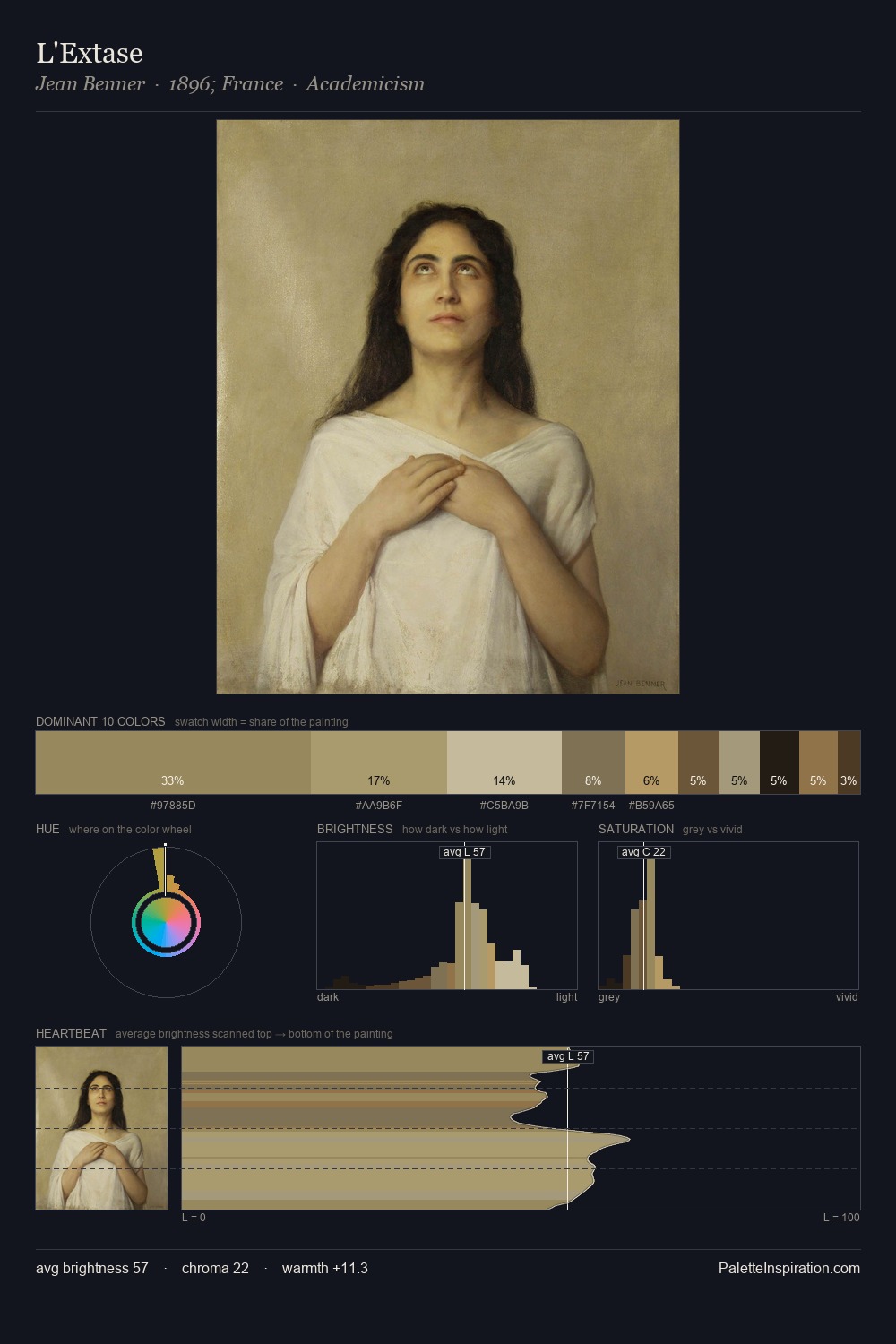Open the main L'Extase painting image
The image size is (896, 1344).
pyautogui.click(x=448, y=407)
